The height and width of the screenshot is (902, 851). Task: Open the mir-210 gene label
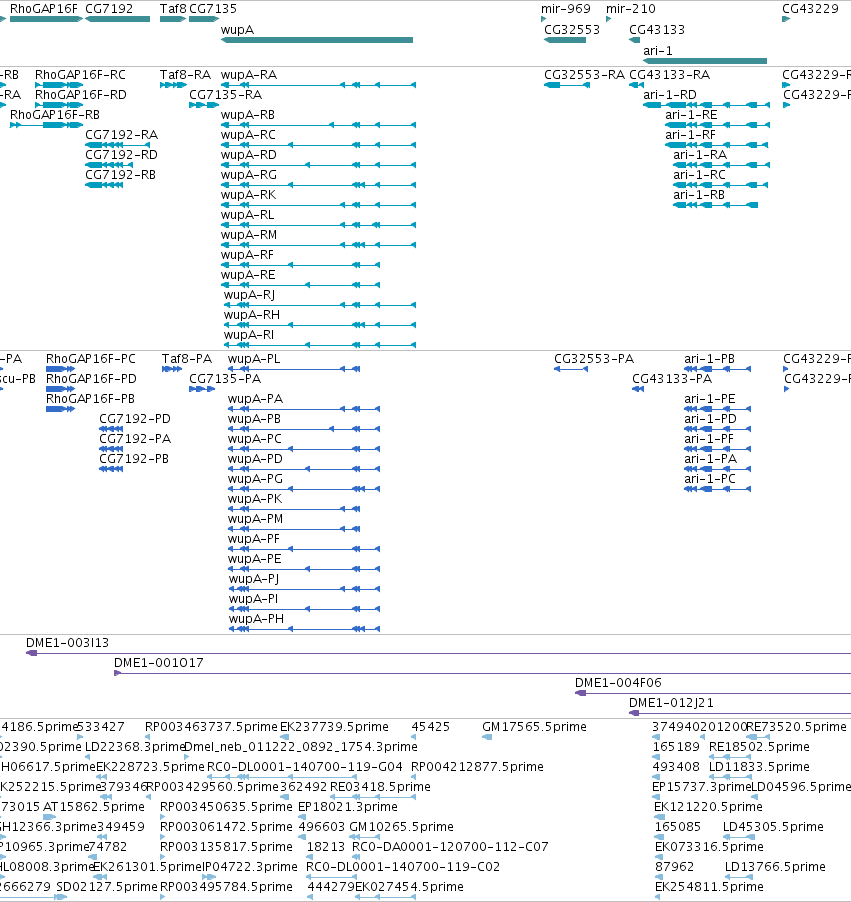click(631, 9)
